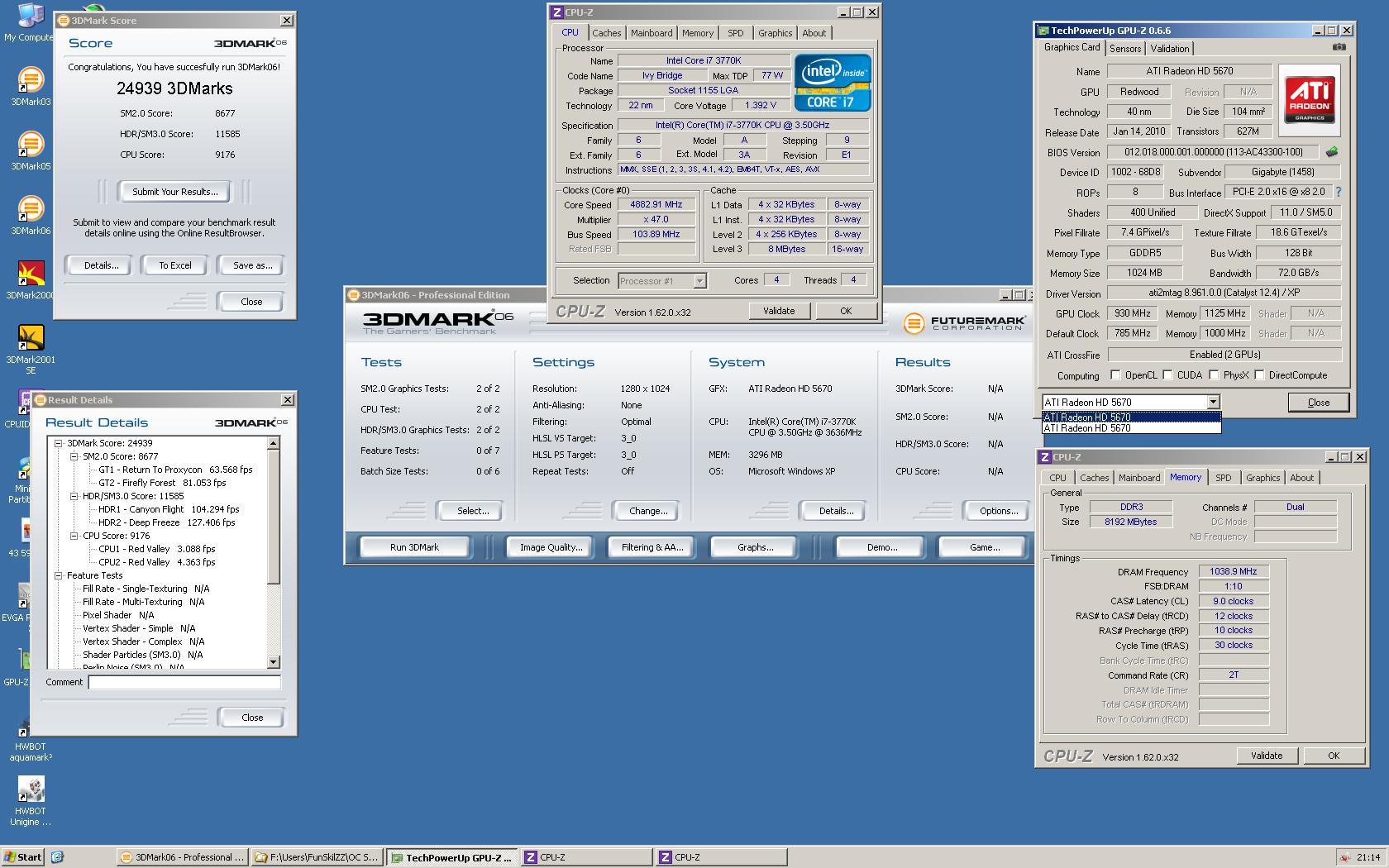Viewport: 1389px width, 868px height.
Task: Click the Graphs... button in 3DMark06
Action: point(755,547)
